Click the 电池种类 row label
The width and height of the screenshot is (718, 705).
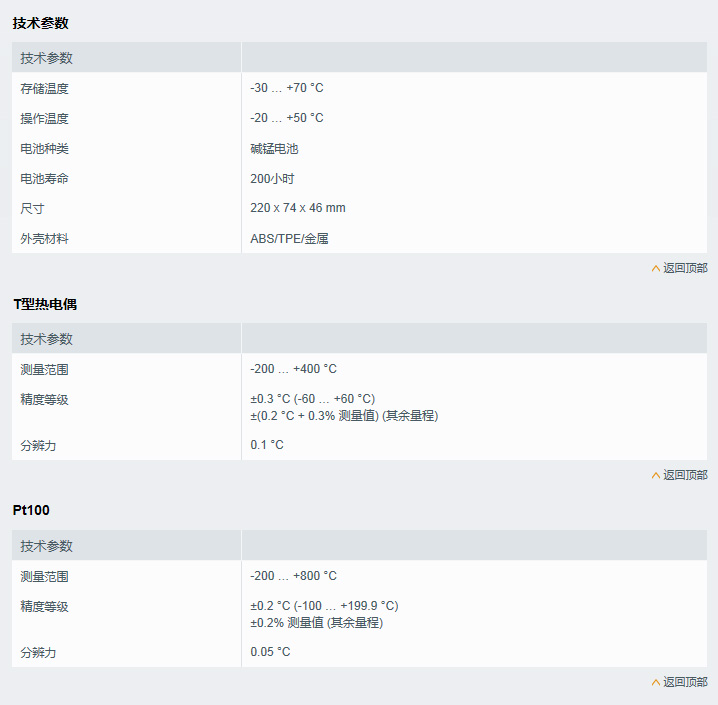[x=44, y=148]
